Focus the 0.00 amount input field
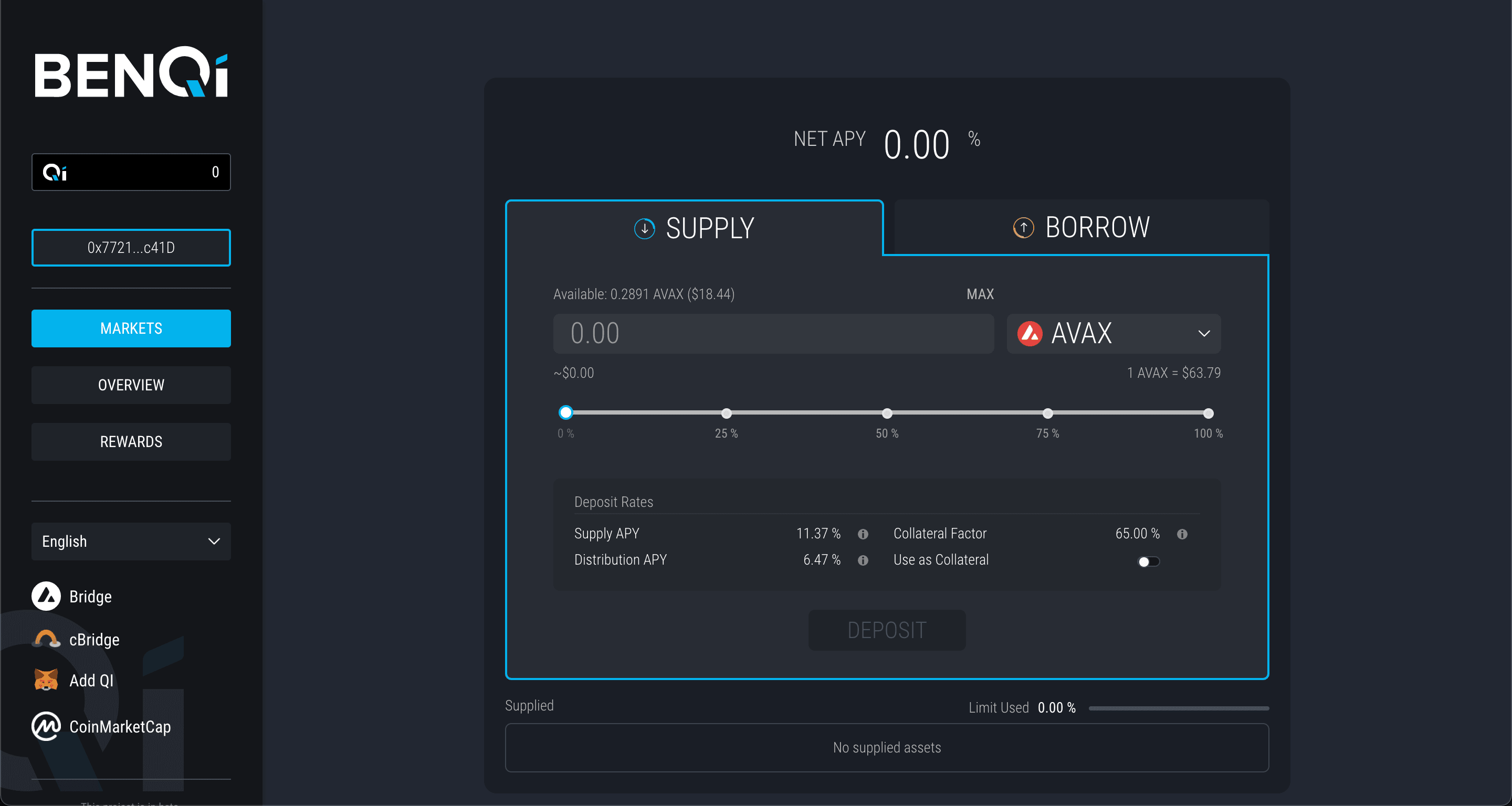The width and height of the screenshot is (1512, 806). coord(774,334)
